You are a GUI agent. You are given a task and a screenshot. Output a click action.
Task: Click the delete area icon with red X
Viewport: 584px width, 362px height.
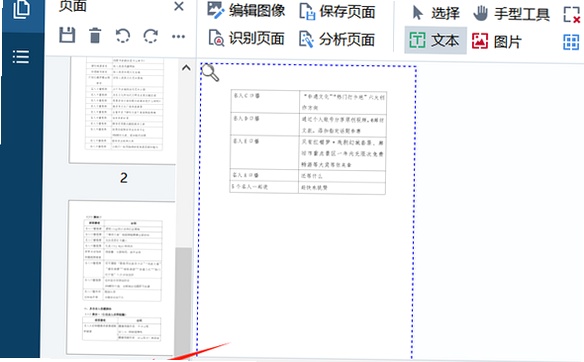click(572, 14)
